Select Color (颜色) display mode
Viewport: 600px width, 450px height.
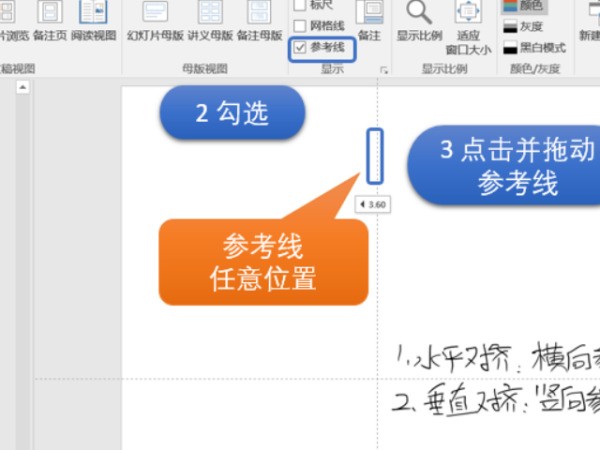click(x=523, y=6)
